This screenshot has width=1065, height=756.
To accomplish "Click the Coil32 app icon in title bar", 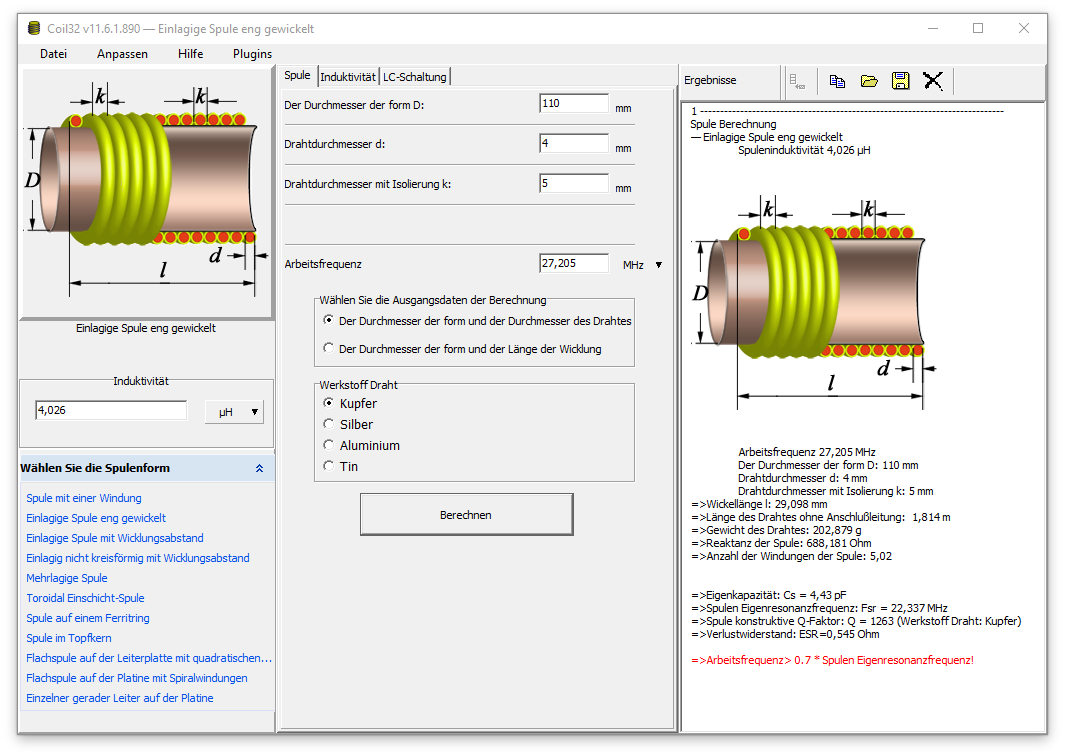I will (x=33, y=29).
